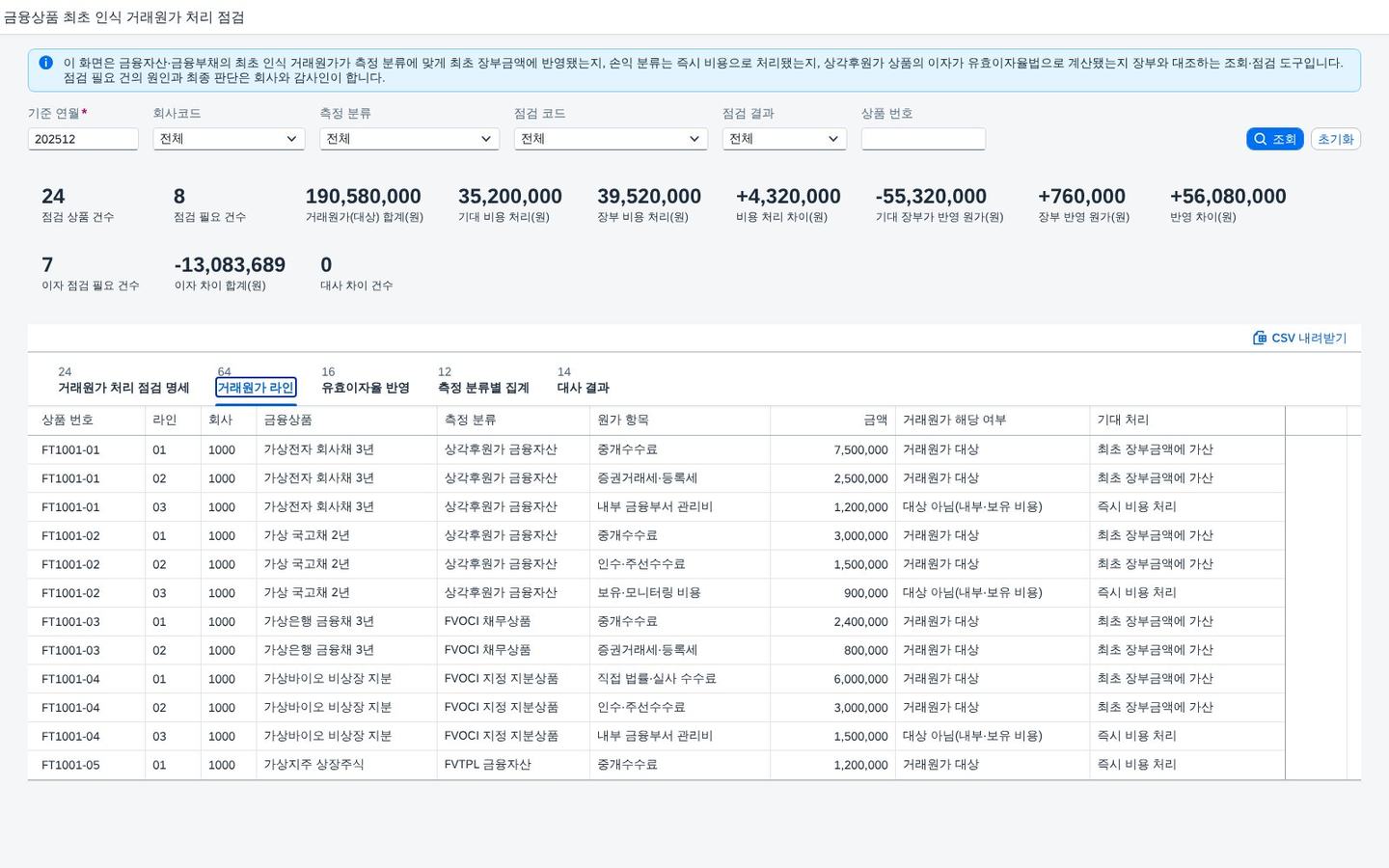The image size is (1389, 868).
Task: Open the 점검 코드 dropdown
Action: click(611, 139)
